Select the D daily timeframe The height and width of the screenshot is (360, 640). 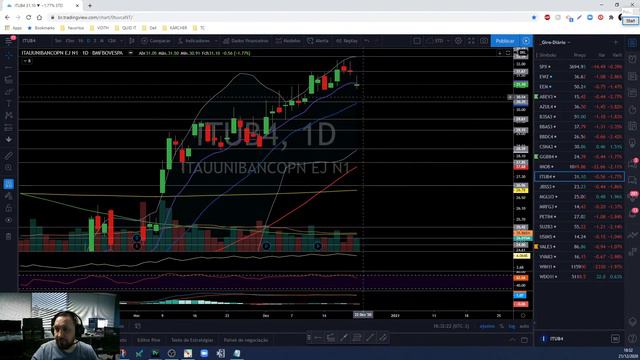[88, 41]
